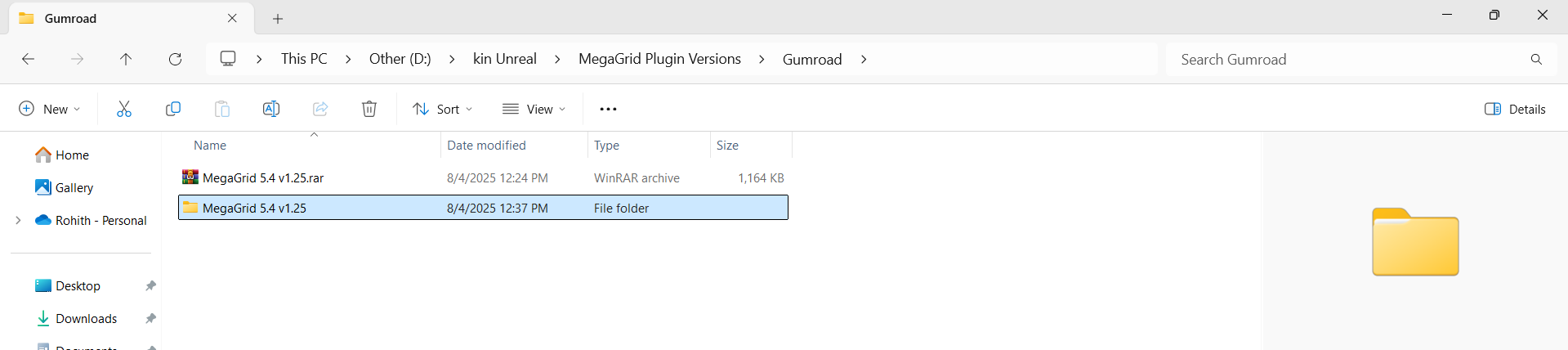Go up one folder level arrow

pyautogui.click(x=126, y=59)
